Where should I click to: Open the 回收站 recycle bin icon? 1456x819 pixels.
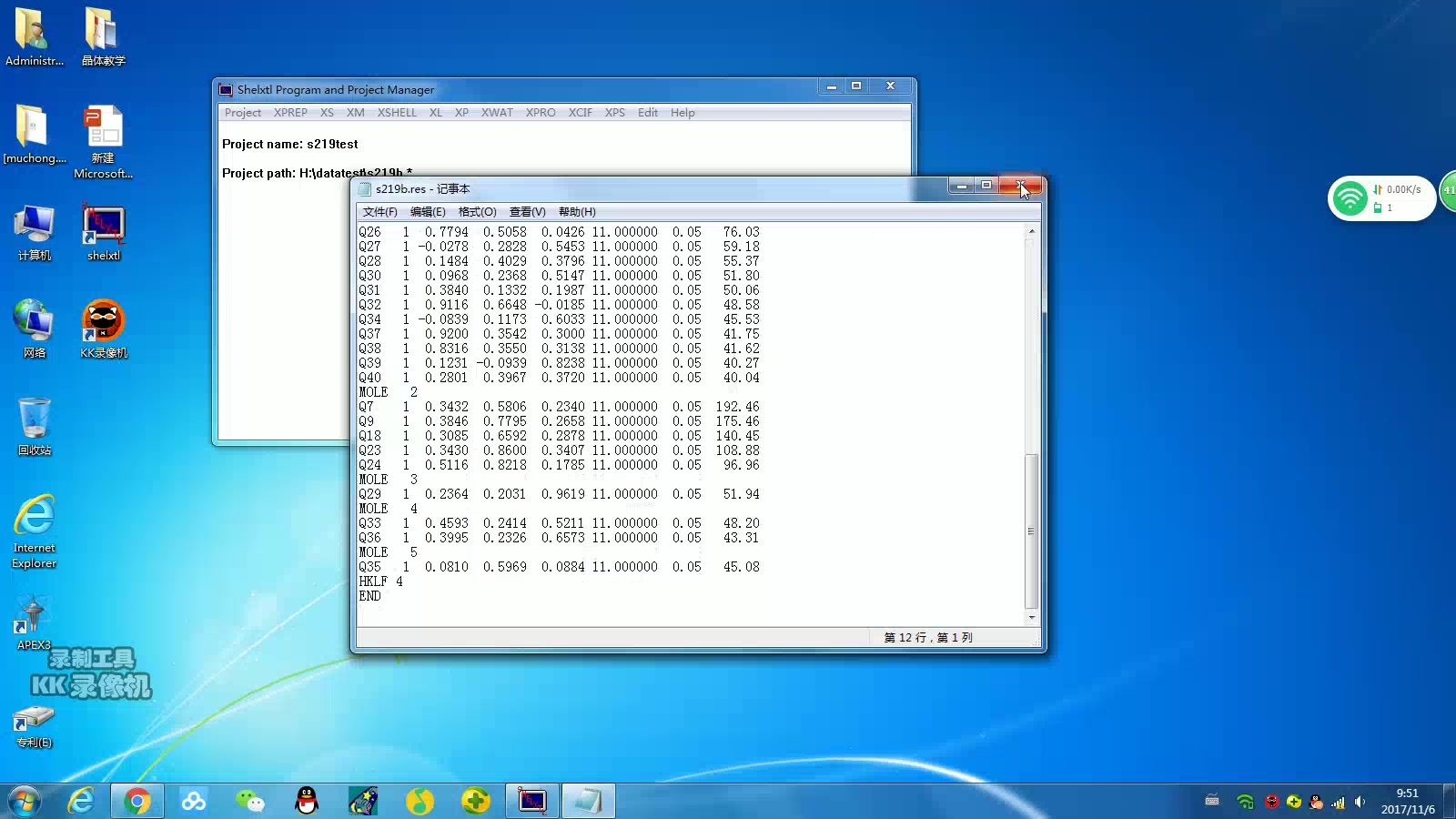pos(34,426)
